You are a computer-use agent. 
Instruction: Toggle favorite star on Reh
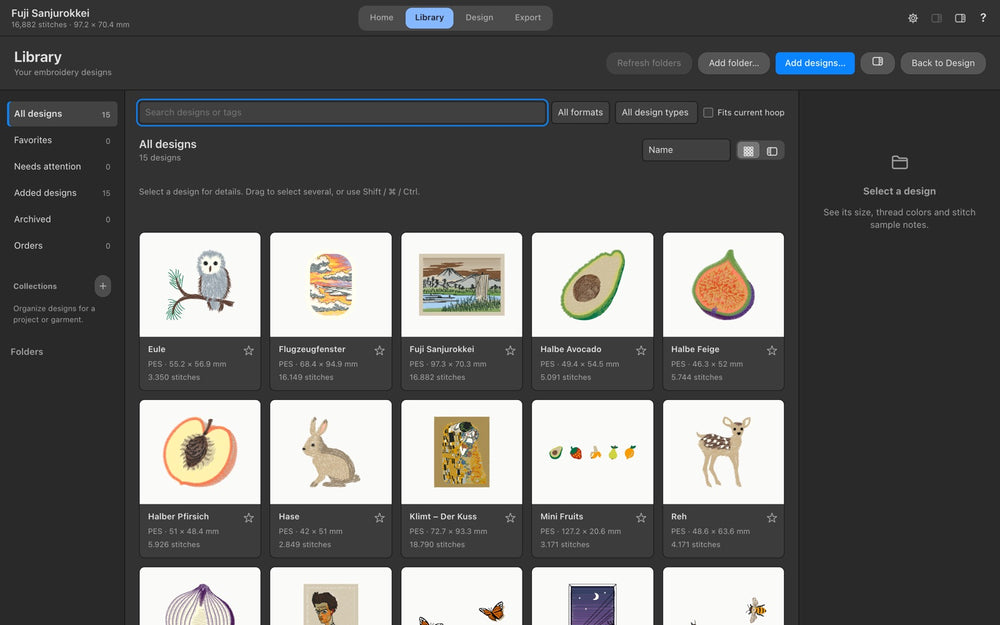click(772, 518)
